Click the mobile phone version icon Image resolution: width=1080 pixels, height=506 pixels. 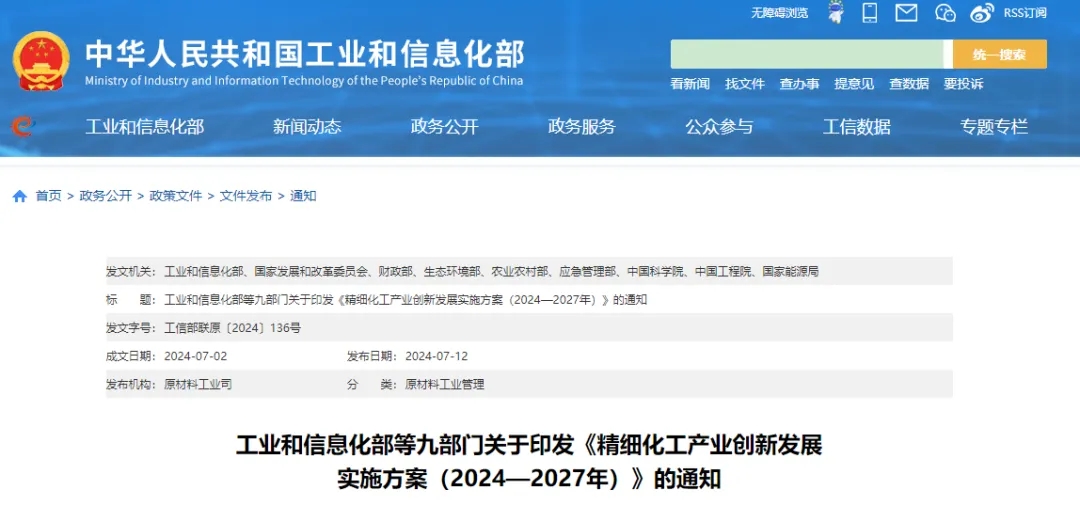(870, 12)
